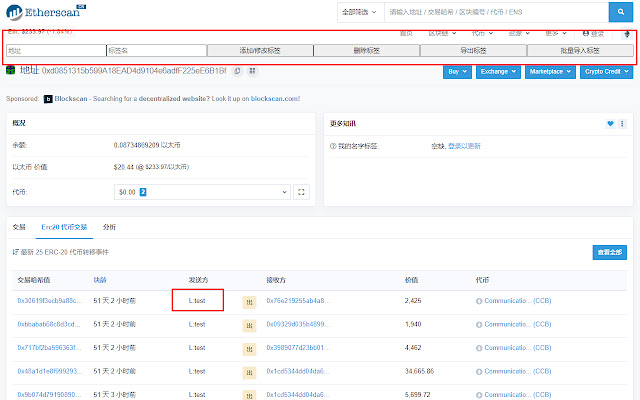
Task: Open transaction hash 0x48a1d1e8f999293...
Action: 50,371
